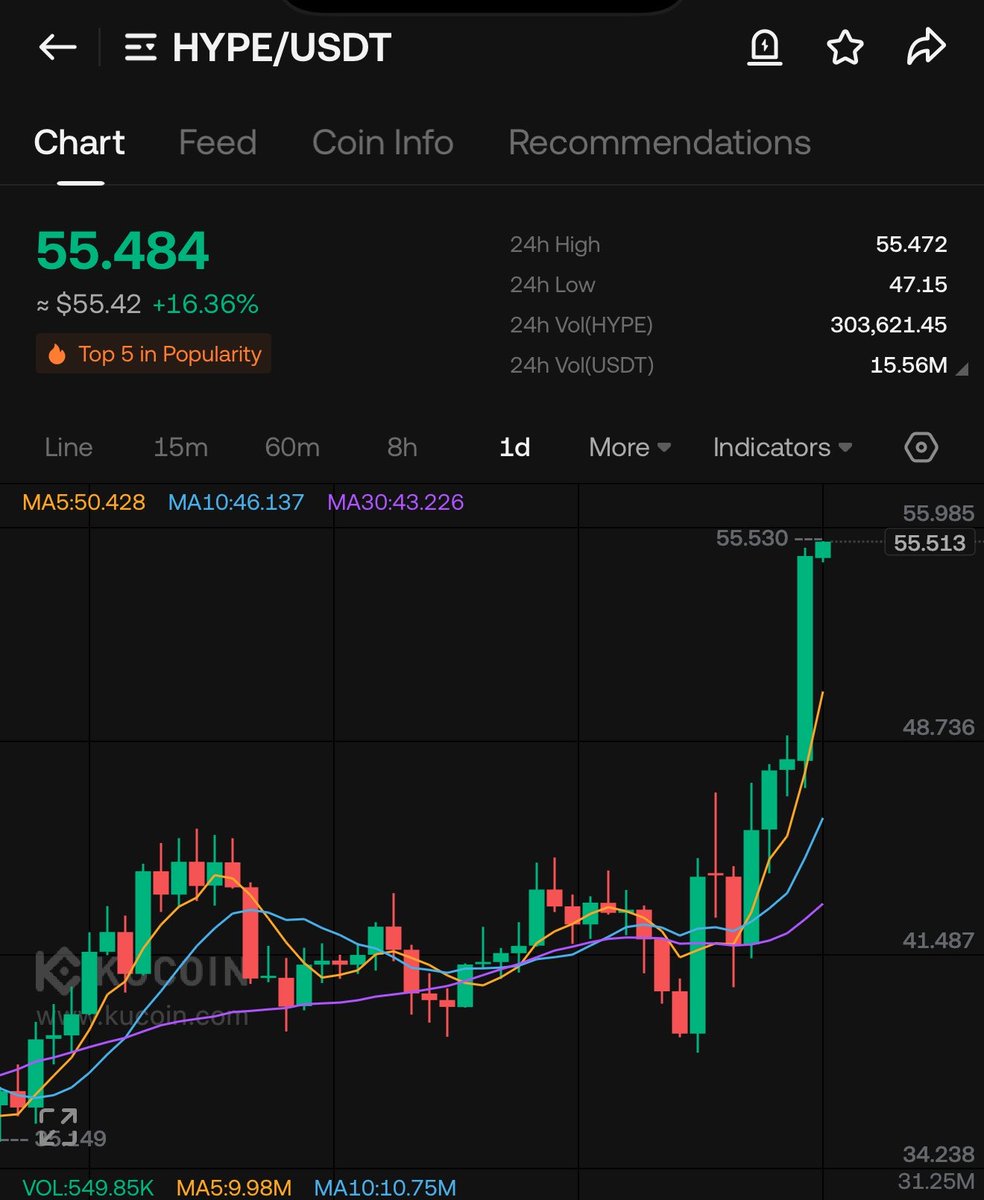Viewport: 984px width, 1200px height.
Task: Expand 24h stats small triangle
Action: pos(961,369)
